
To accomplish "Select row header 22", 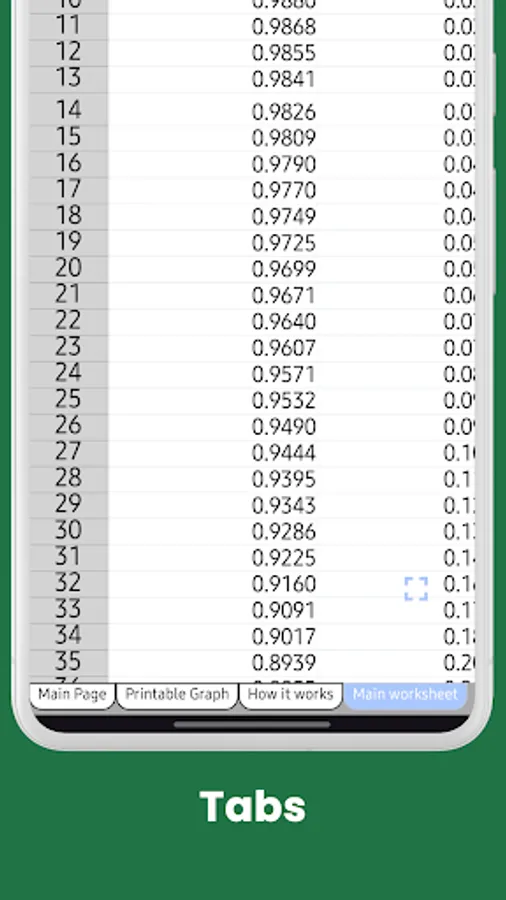I will [68, 322].
